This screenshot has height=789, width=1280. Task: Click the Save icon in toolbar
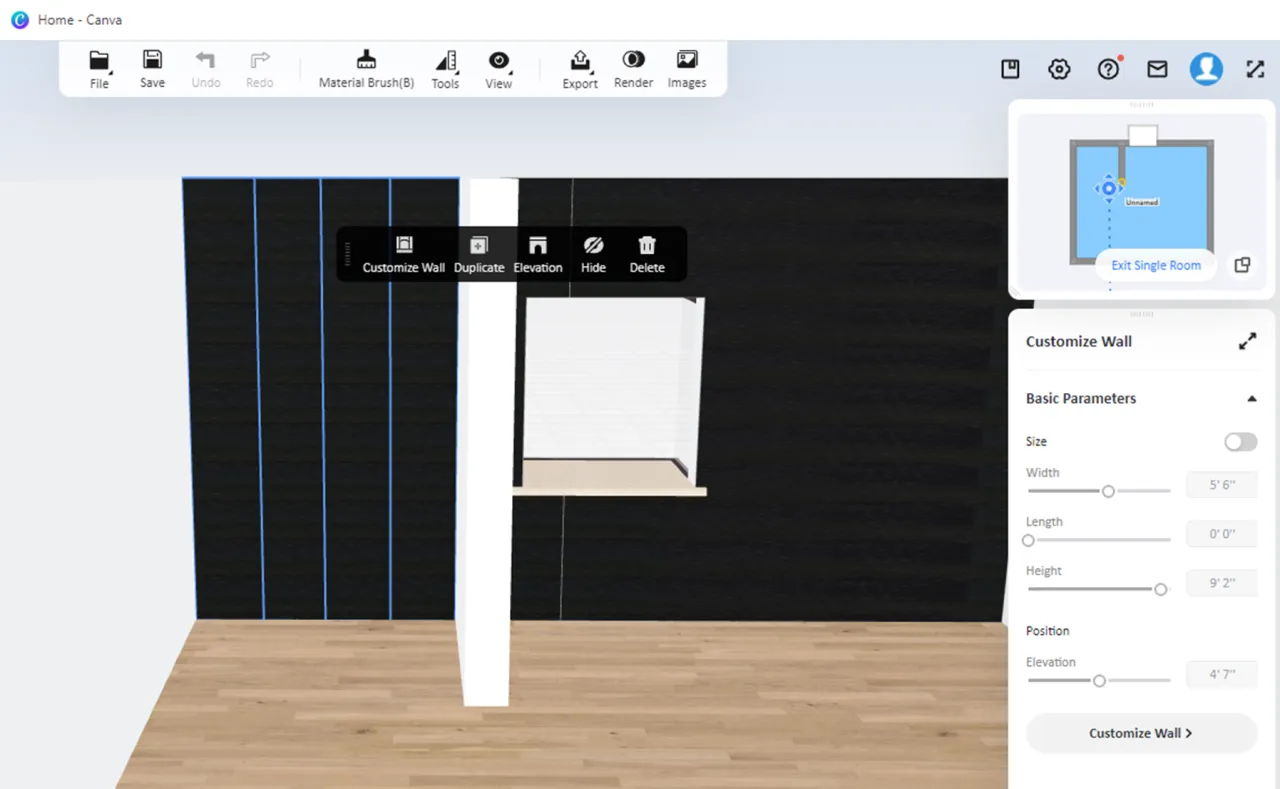click(x=152, y=69)
